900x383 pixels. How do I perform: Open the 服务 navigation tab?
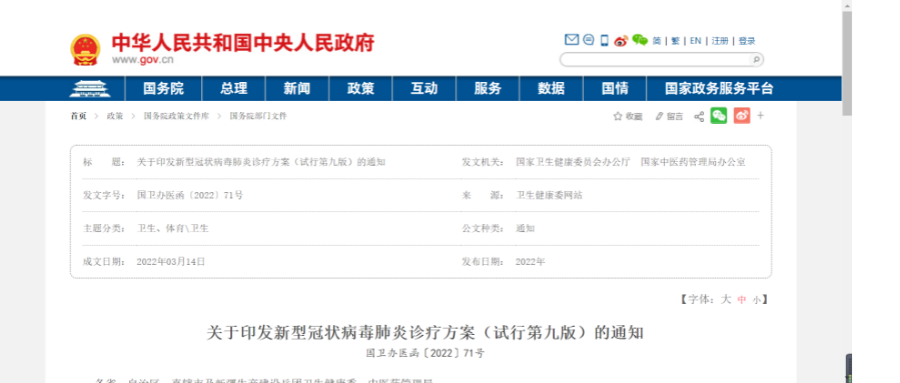pos(488,88)
